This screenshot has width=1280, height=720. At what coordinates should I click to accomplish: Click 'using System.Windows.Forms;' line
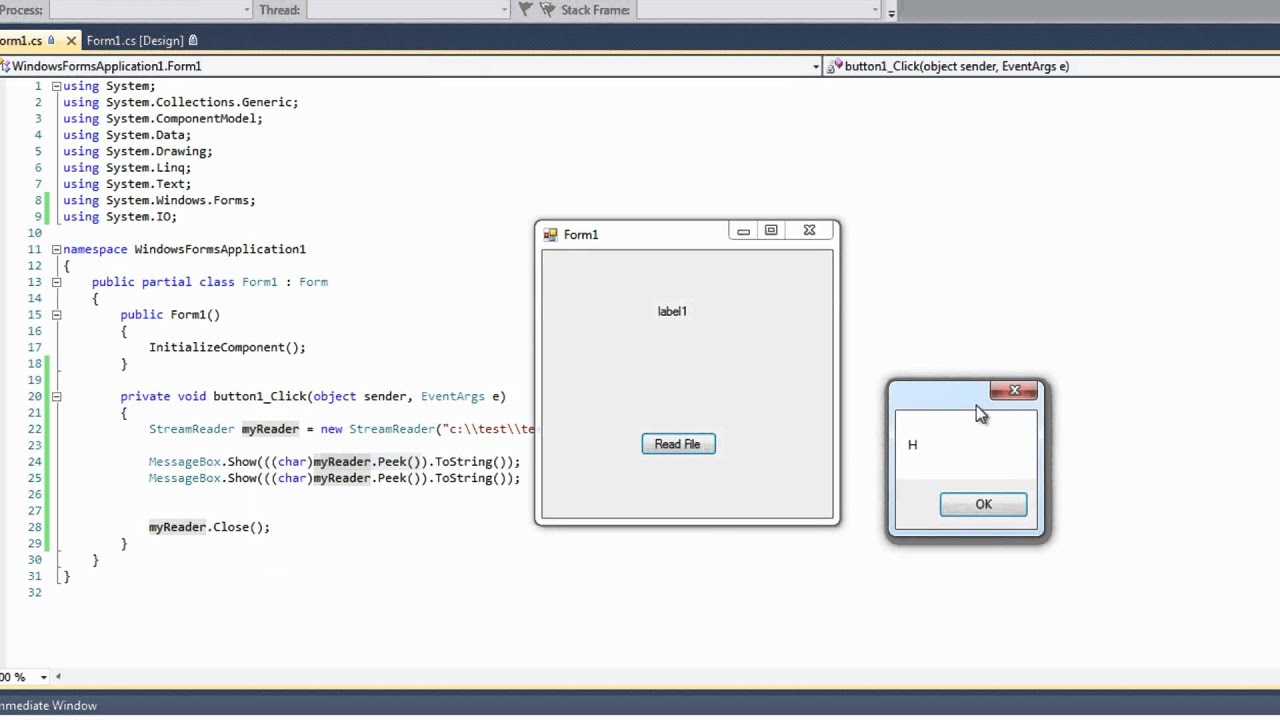coord(159,200)
